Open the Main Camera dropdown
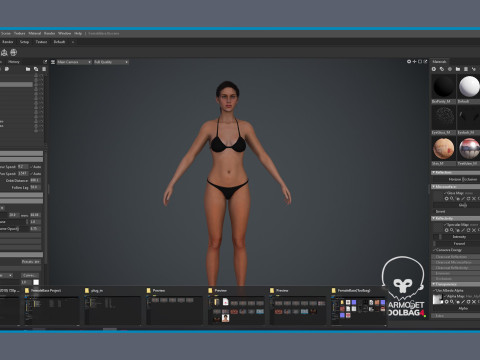 (74, 62)
